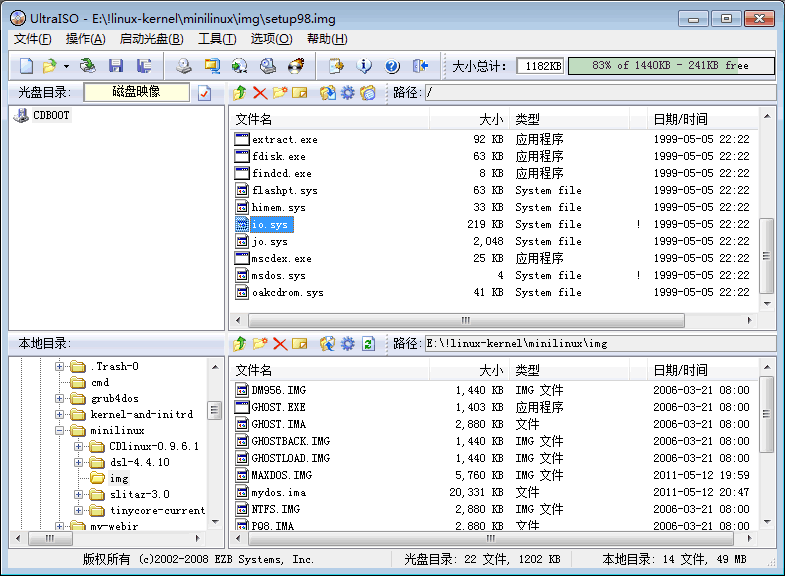This screenshot has width=785, height=576.
Task: Click blue gear icon in image pane
Action: tap(347, 93)
